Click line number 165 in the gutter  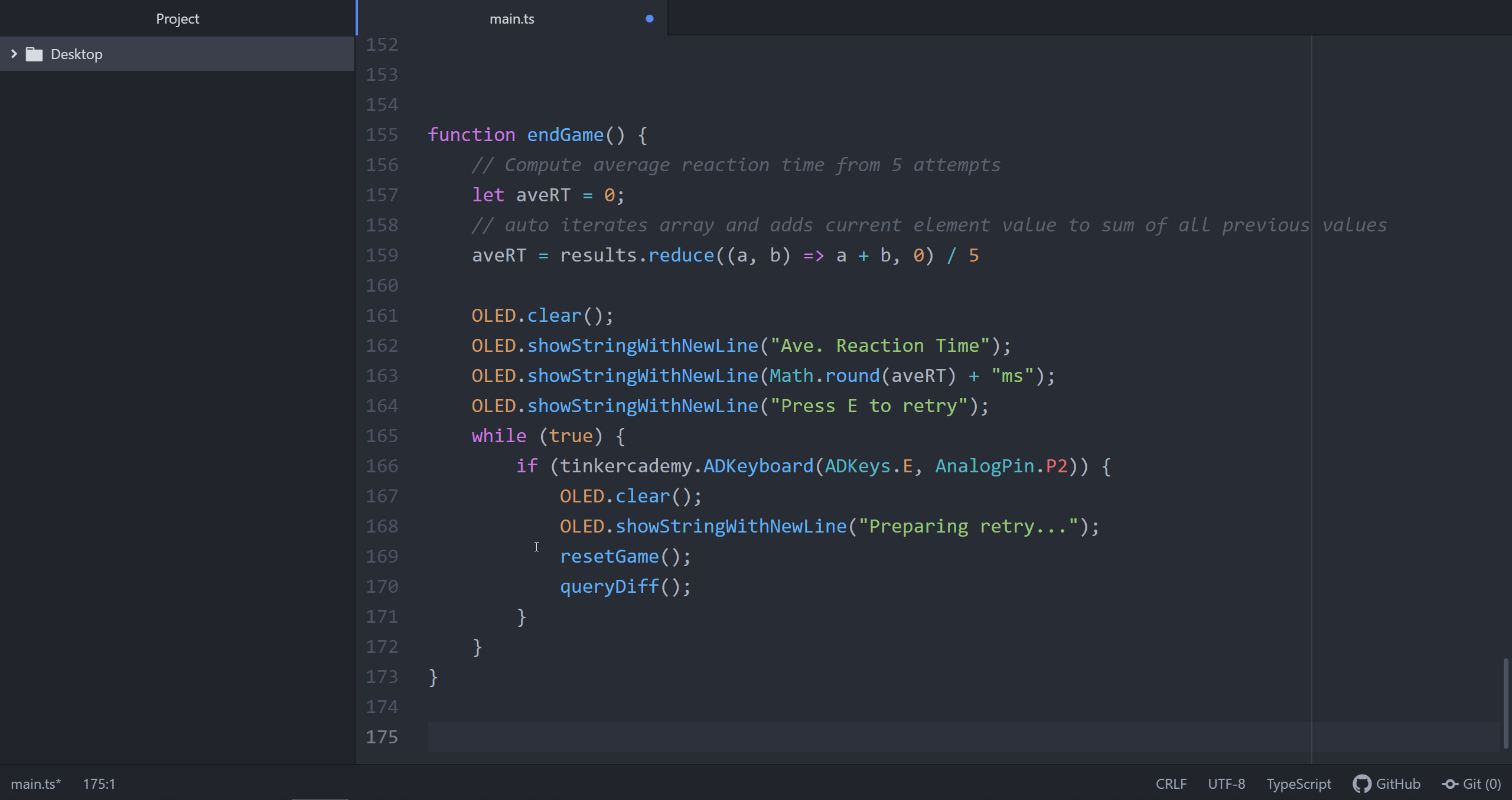[x=382, y=436]
